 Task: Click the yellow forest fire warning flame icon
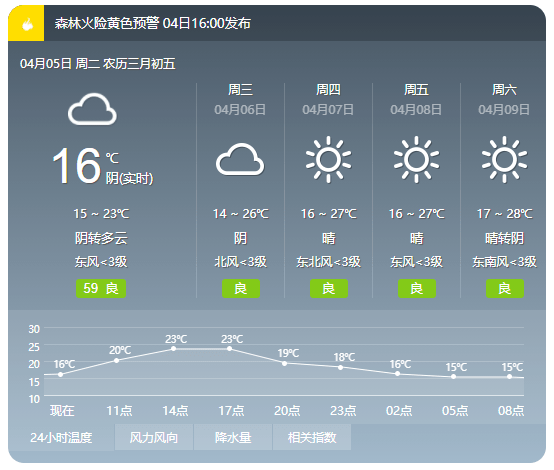(26, 23)
